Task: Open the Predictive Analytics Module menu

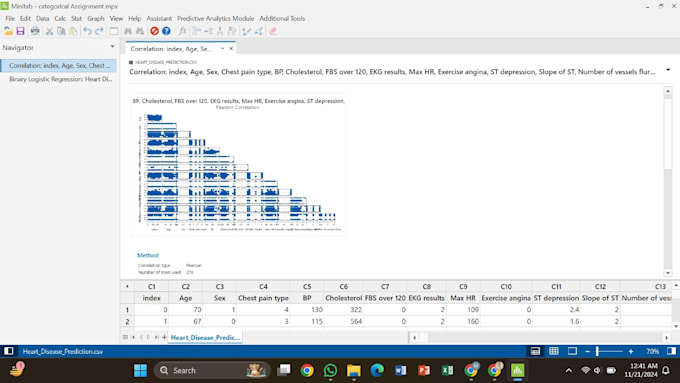Action: (216, 18)
